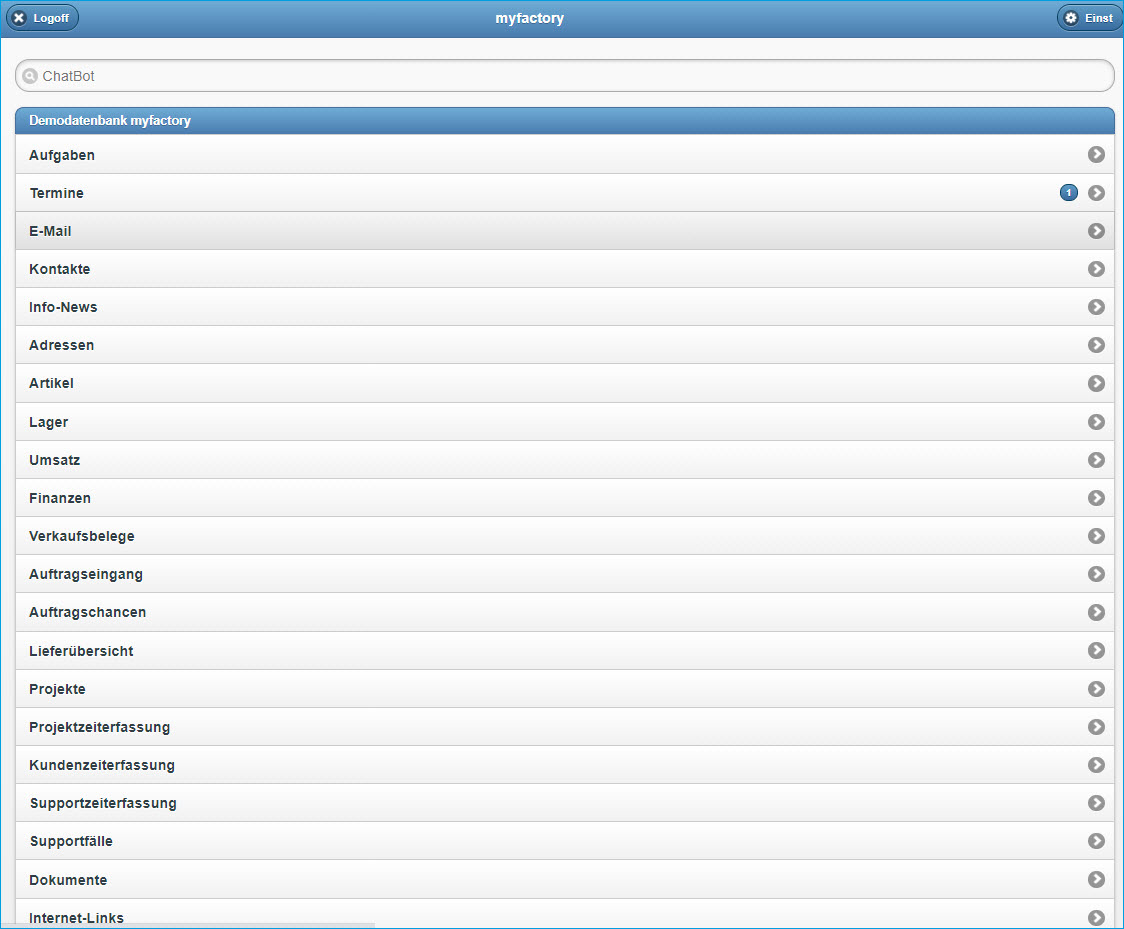Select the Dokumente entry
The height and width of the screenshot is (929, 1124).
pyautogui.click(x=565, y=880)
